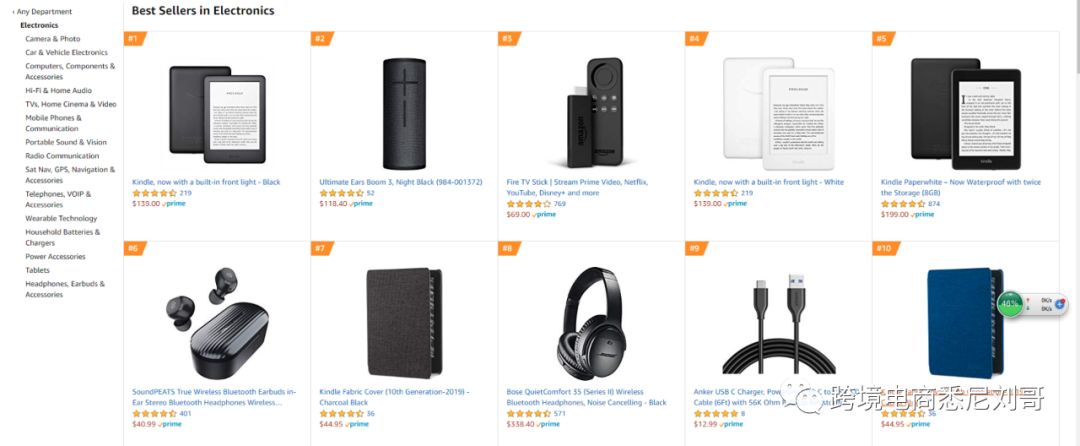Go back to Any Department

pos(44,12)
